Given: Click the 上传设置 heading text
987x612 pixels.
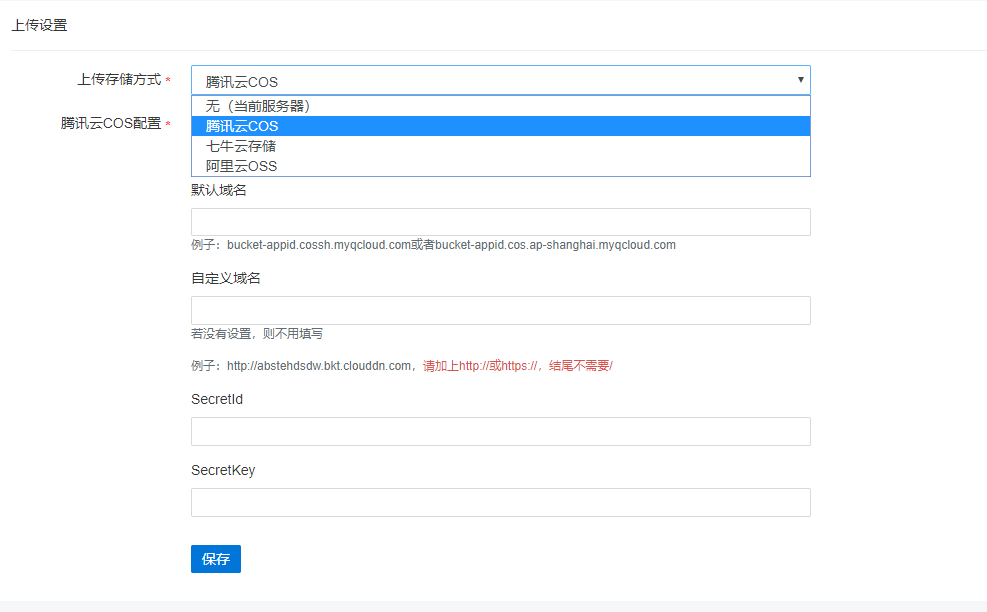Looking at the screenshot, I should [x=39, y=25].
